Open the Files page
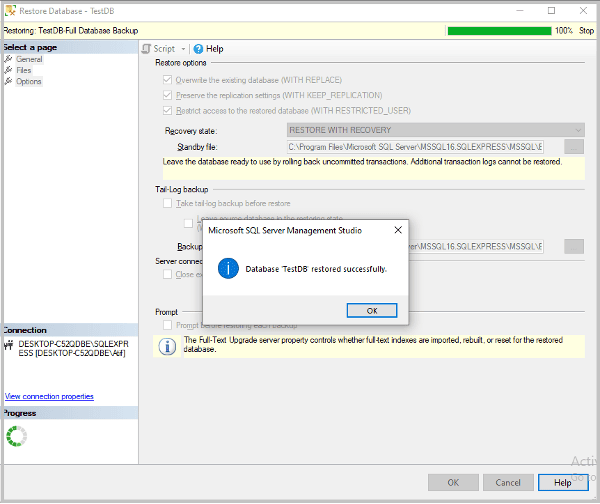Screen dimensions: 600x504 coord(23,70)
